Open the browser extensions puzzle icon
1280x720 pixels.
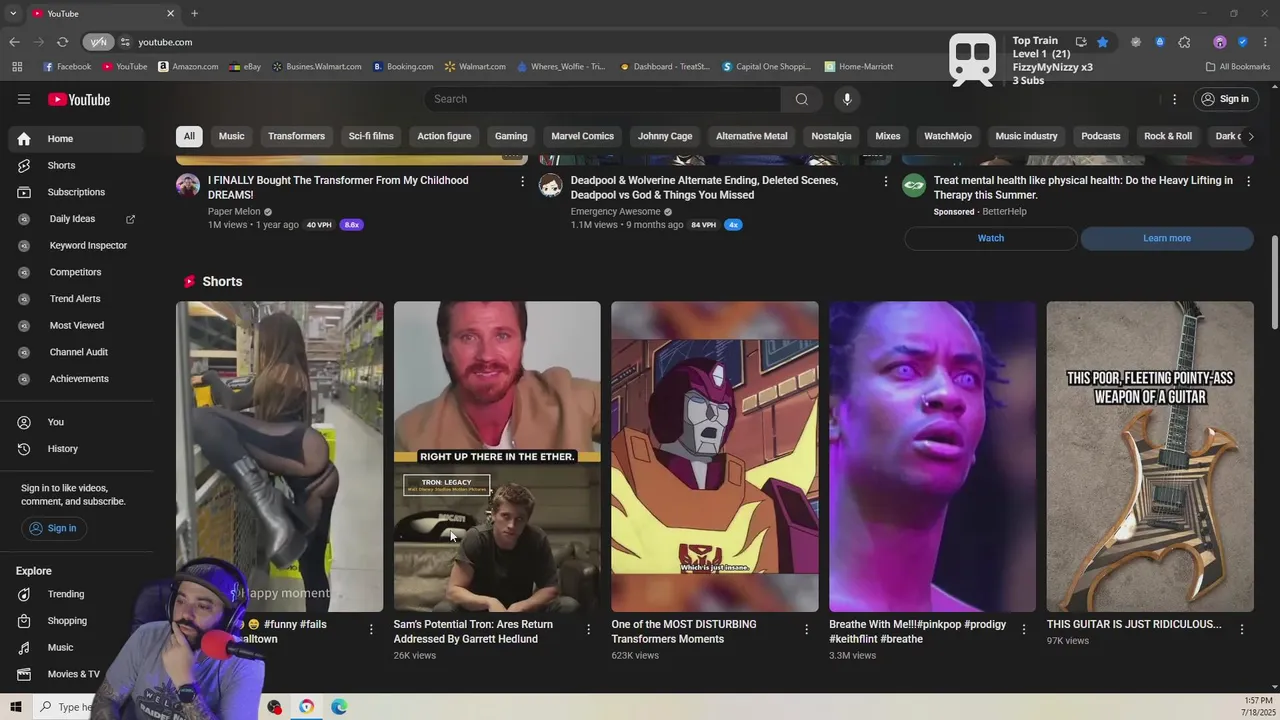click(x=1184, y=42)
